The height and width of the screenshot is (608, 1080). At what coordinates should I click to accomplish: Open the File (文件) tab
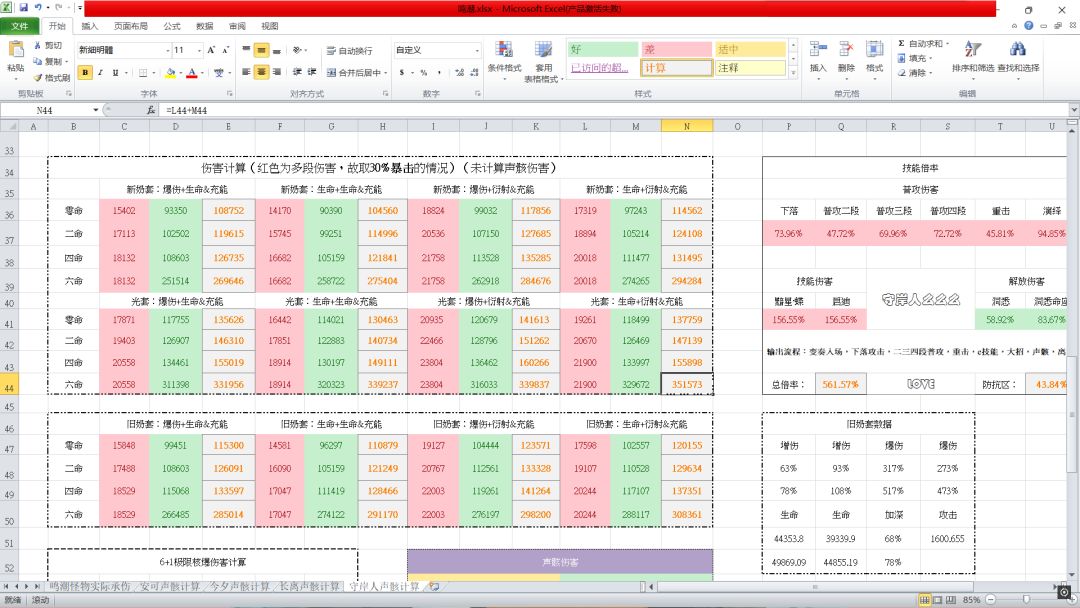pos(19,26)
